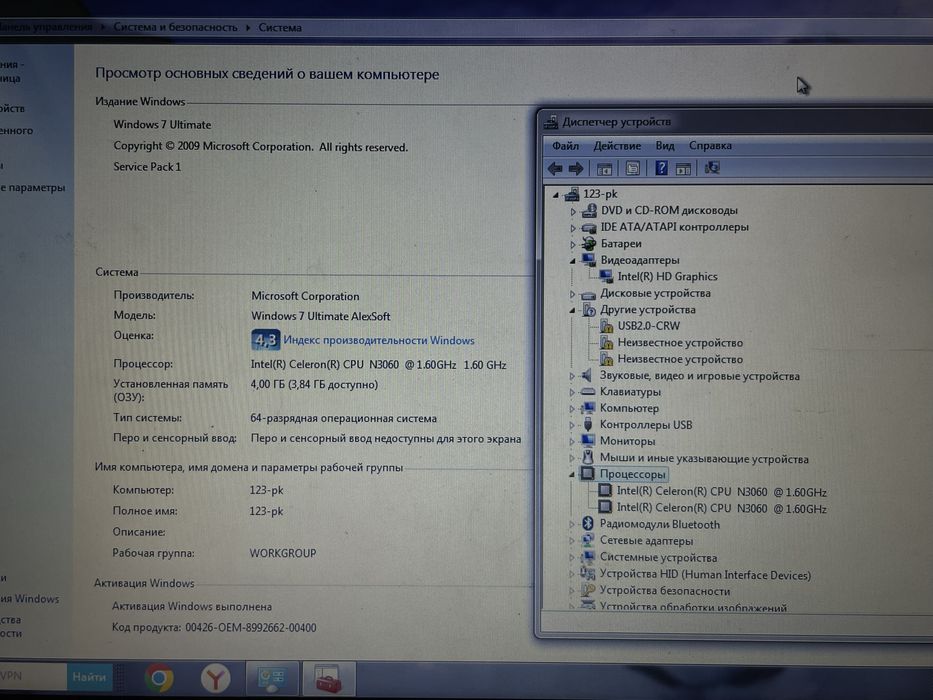Image resolution: width=933 pixels, height=700 pixels.
Task: Click the Help question mark toolbar icon
Action: tap(661, 168)
